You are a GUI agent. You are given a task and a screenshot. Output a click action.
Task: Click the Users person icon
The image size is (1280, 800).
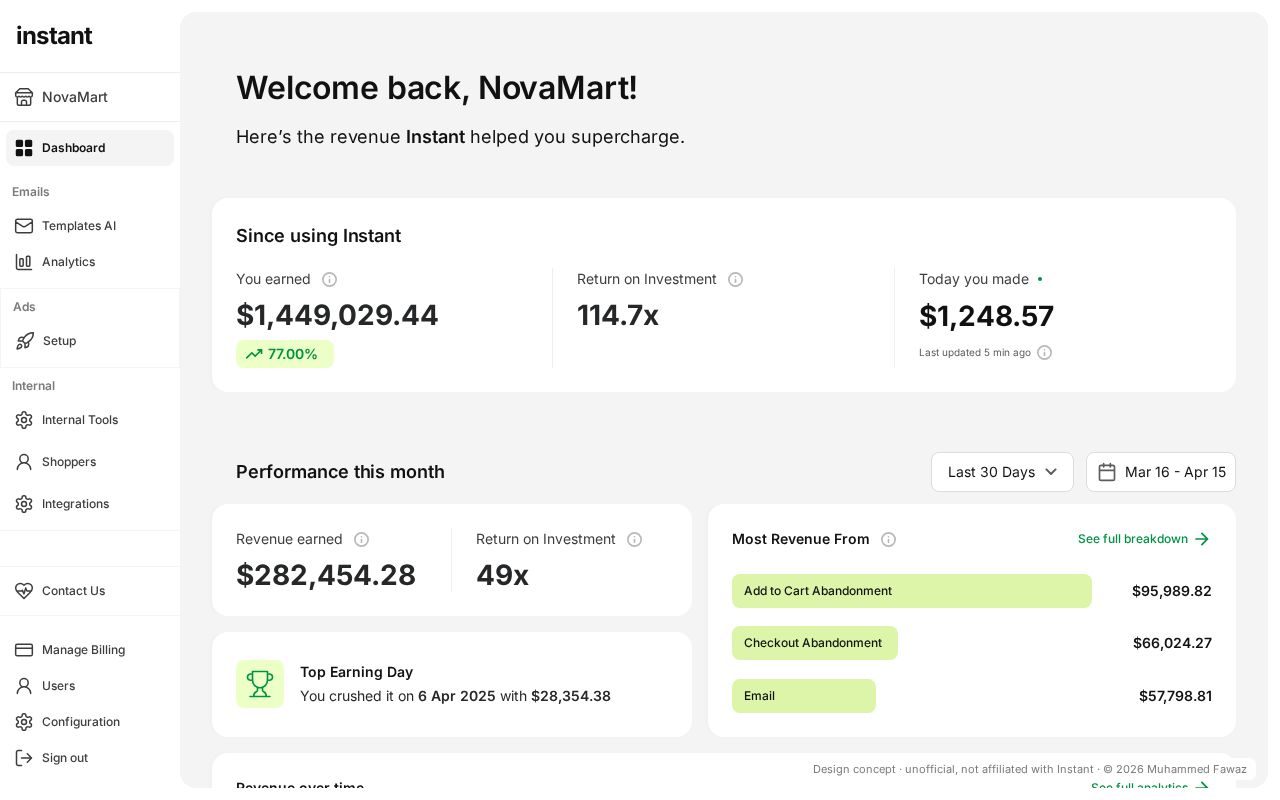coord(24,686)
